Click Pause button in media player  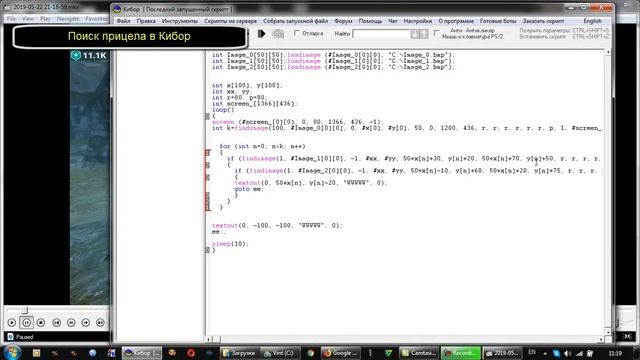point(27,322)
